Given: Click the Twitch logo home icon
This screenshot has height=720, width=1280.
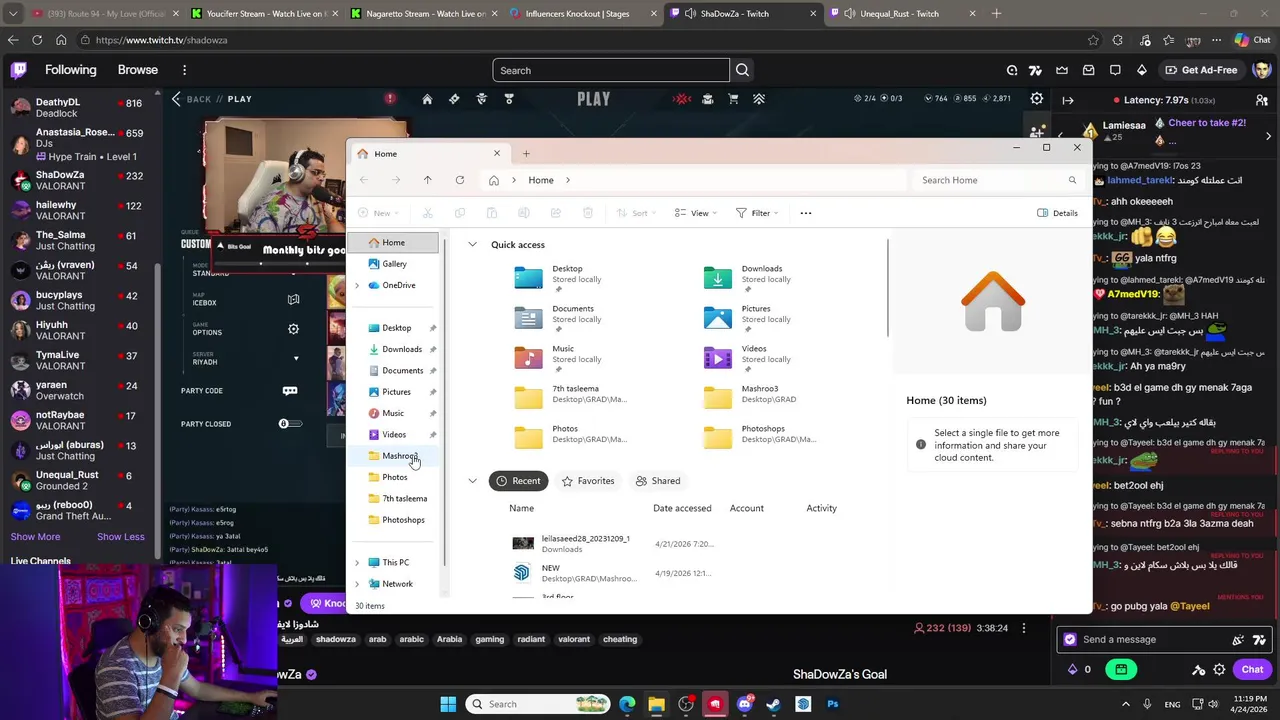Looking at the screenshot, I should [x=19, y=70].
